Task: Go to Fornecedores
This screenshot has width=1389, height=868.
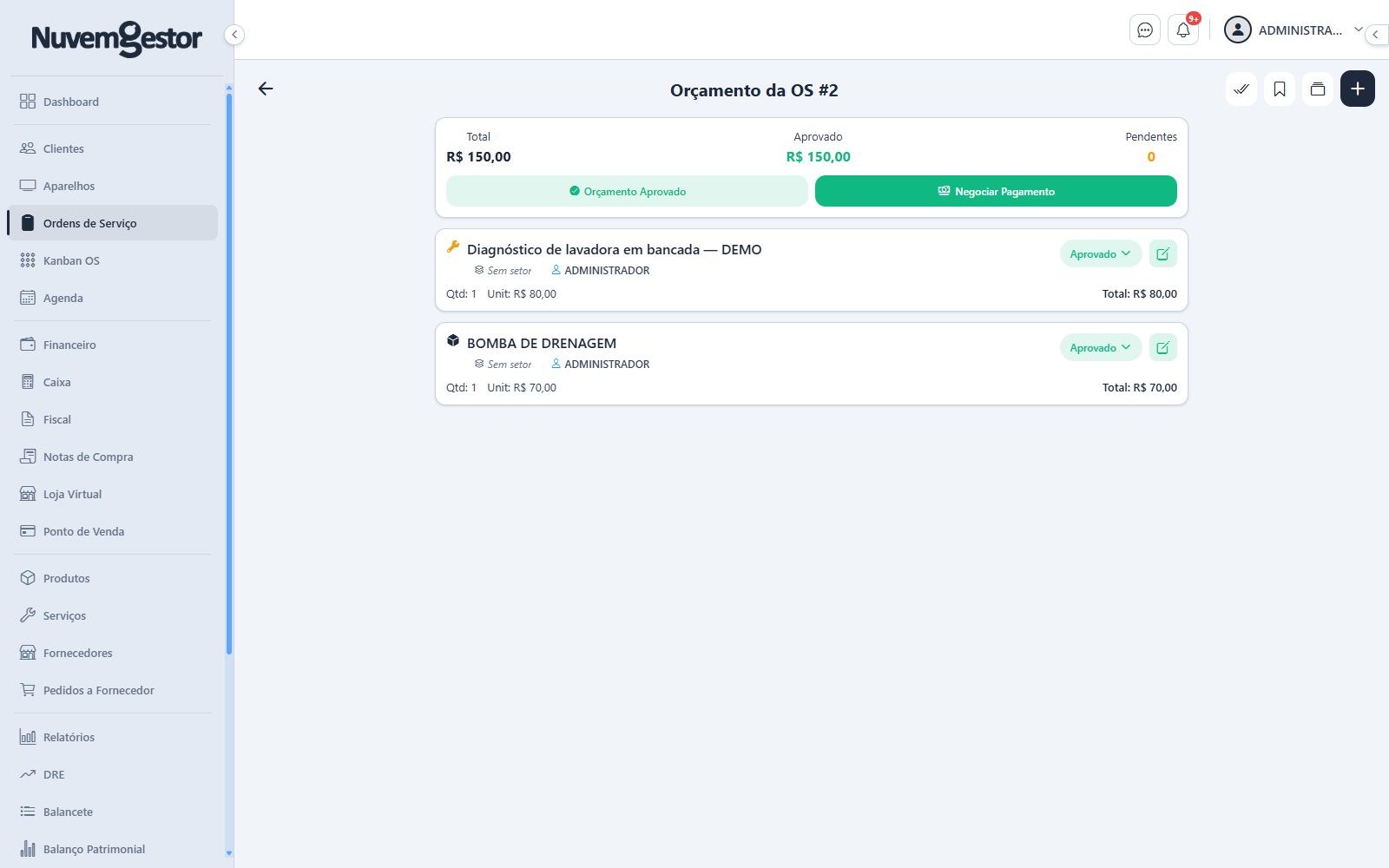Action: [x=113, y=653]
